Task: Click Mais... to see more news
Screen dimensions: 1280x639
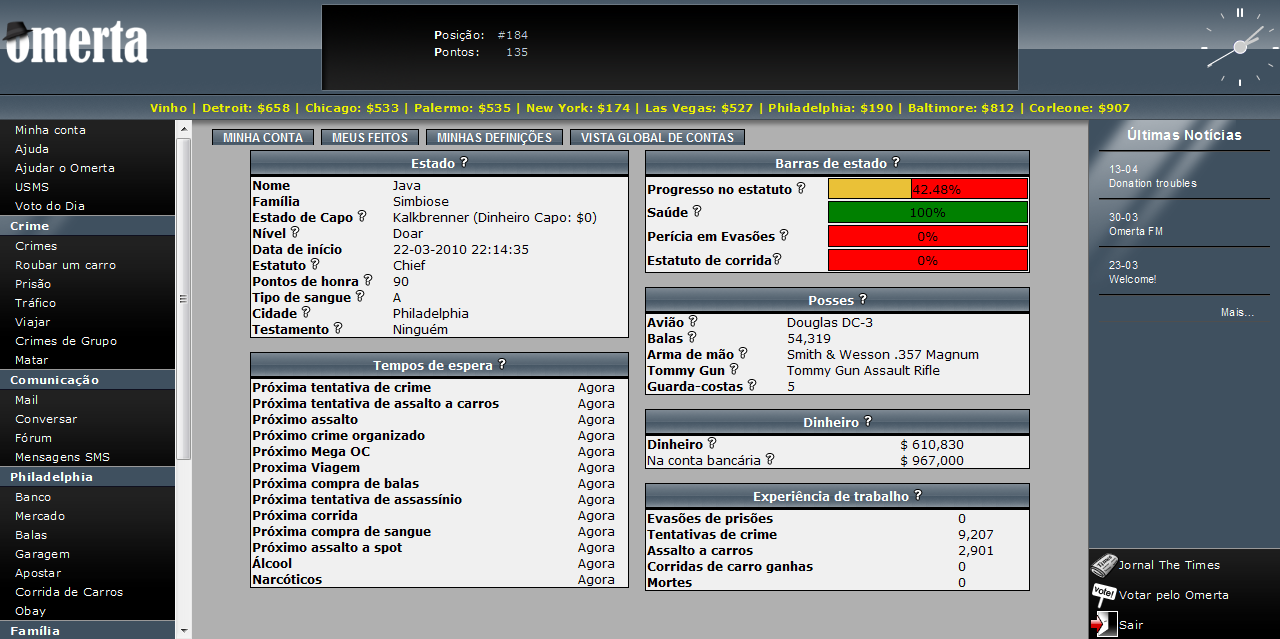Action: coord(1237,312)
